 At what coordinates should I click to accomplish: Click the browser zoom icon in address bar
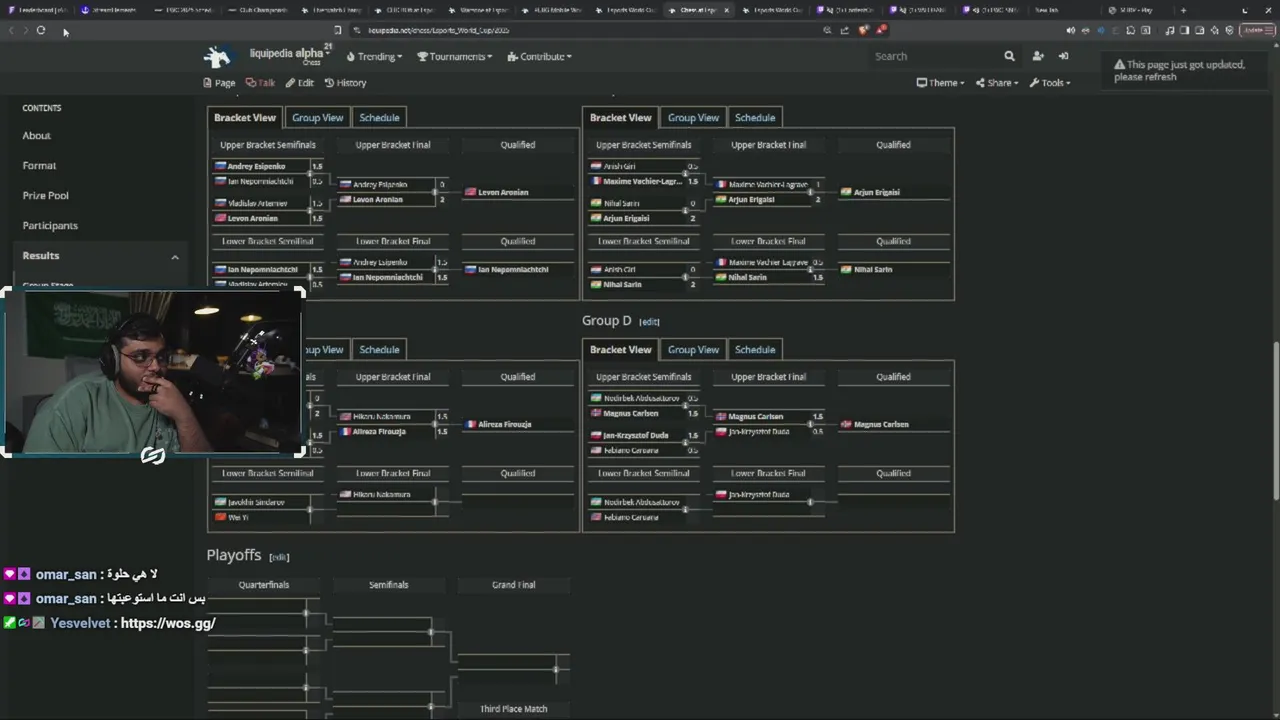(827, 30)
